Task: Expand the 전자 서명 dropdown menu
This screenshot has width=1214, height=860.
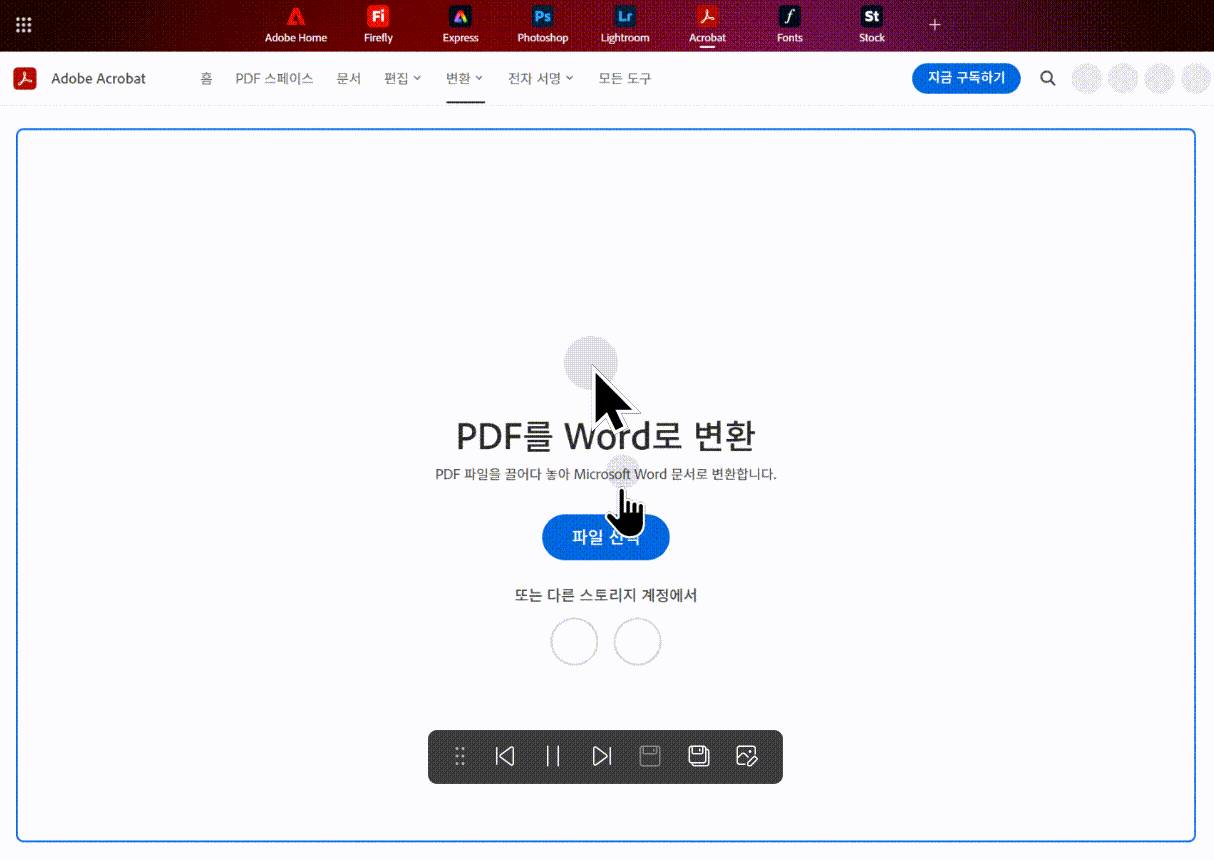Action: coord(541,78)
